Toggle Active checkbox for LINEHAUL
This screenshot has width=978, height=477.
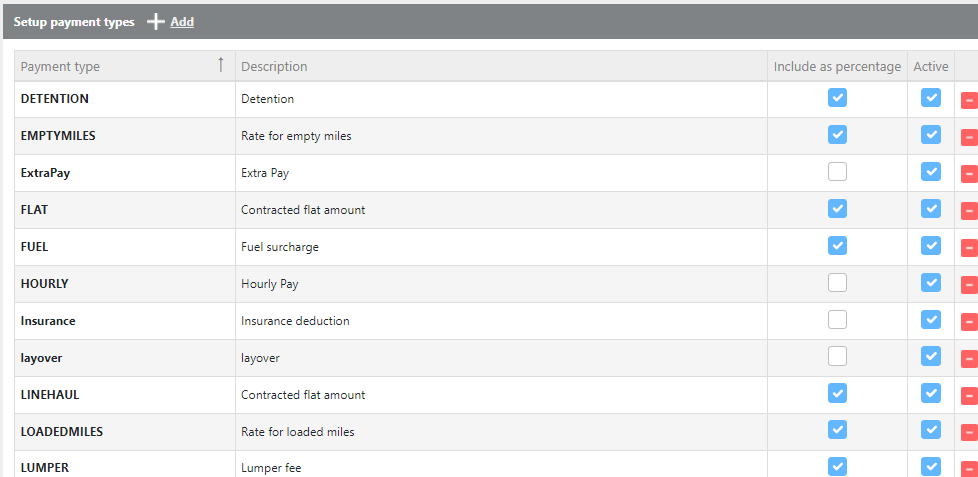(931, 394)
